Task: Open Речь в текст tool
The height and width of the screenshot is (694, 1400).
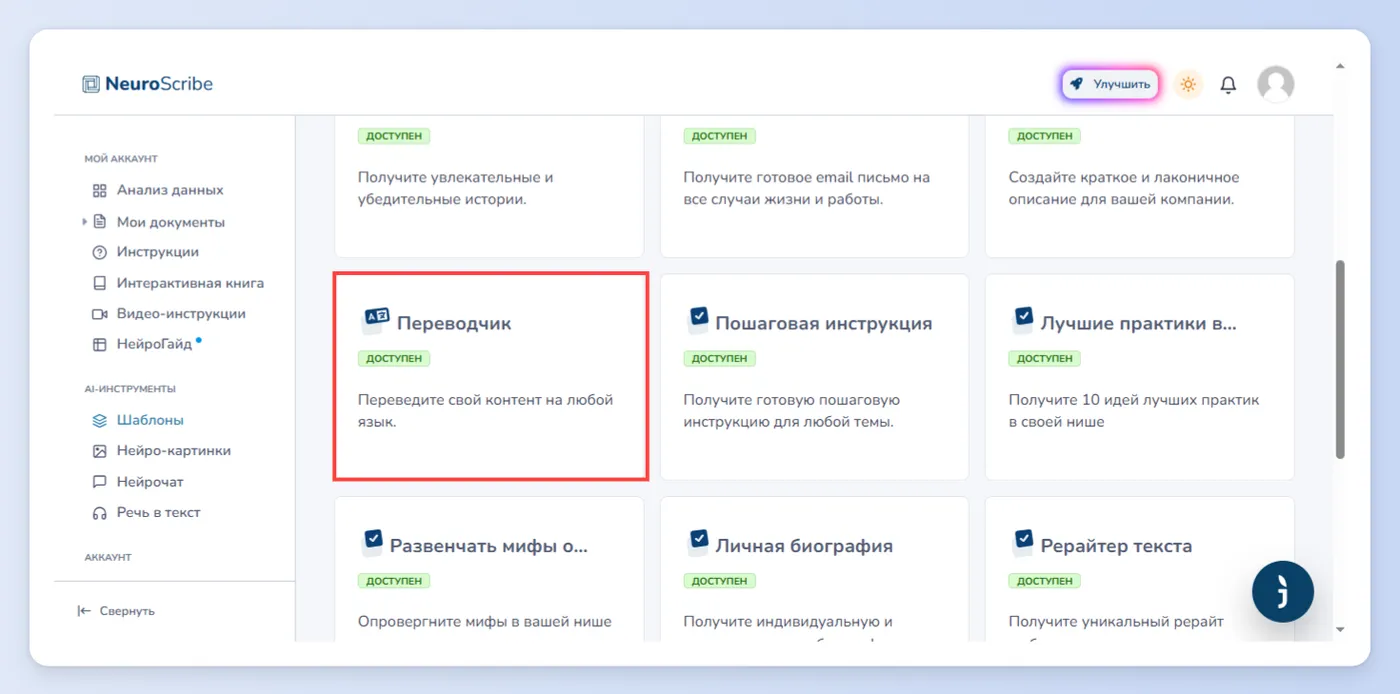Action: (159, 513)
